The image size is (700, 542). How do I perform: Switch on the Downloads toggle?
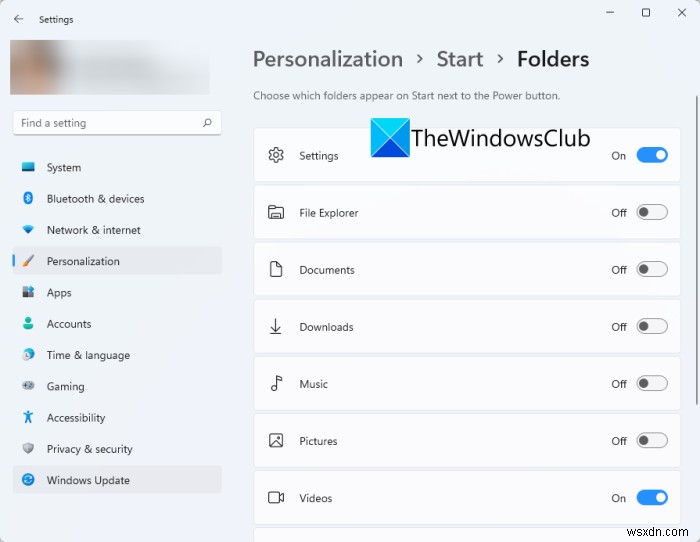(652, 326)
